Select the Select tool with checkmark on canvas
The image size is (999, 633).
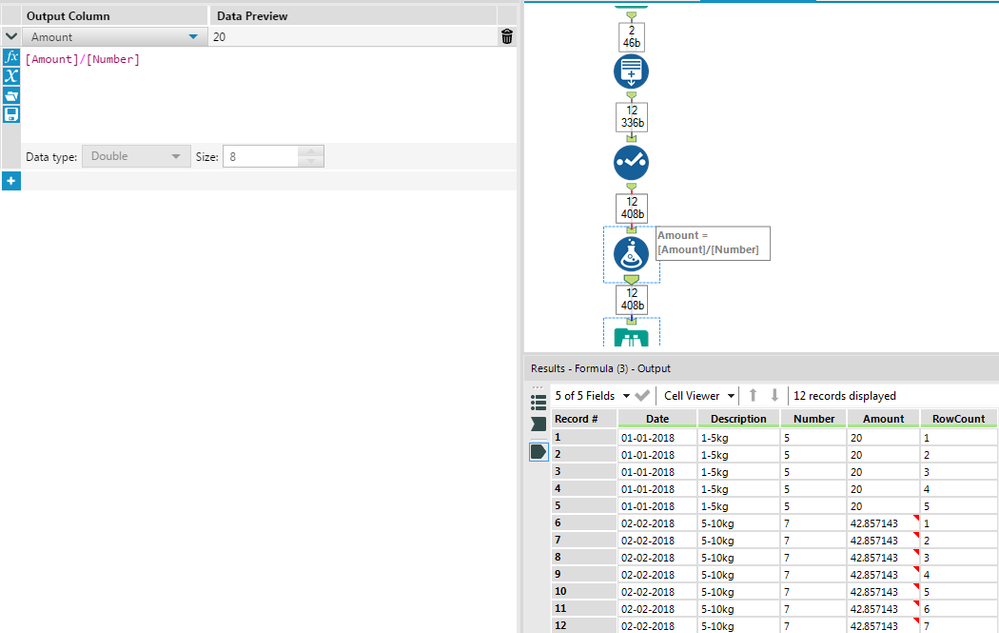click(631, 162)
